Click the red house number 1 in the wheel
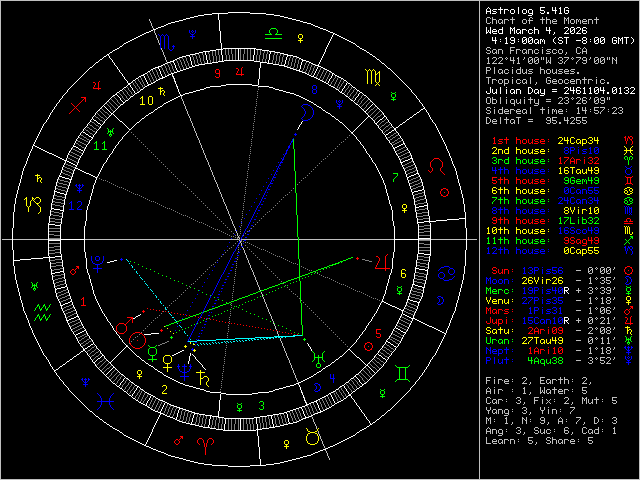This screenshot has height=480, width=640. [83, 302]
